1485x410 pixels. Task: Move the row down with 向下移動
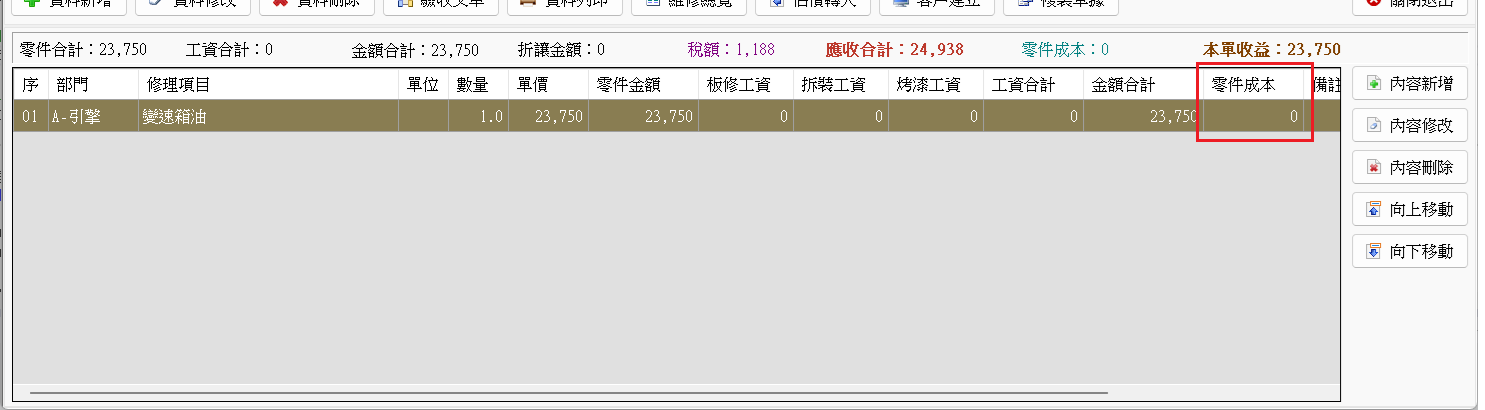click(x=1410, y=251)
